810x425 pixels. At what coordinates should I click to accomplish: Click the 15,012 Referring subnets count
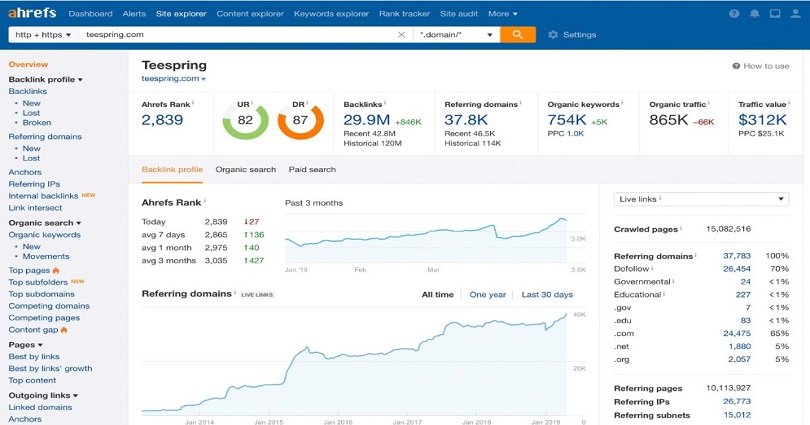tap(737, 415)
